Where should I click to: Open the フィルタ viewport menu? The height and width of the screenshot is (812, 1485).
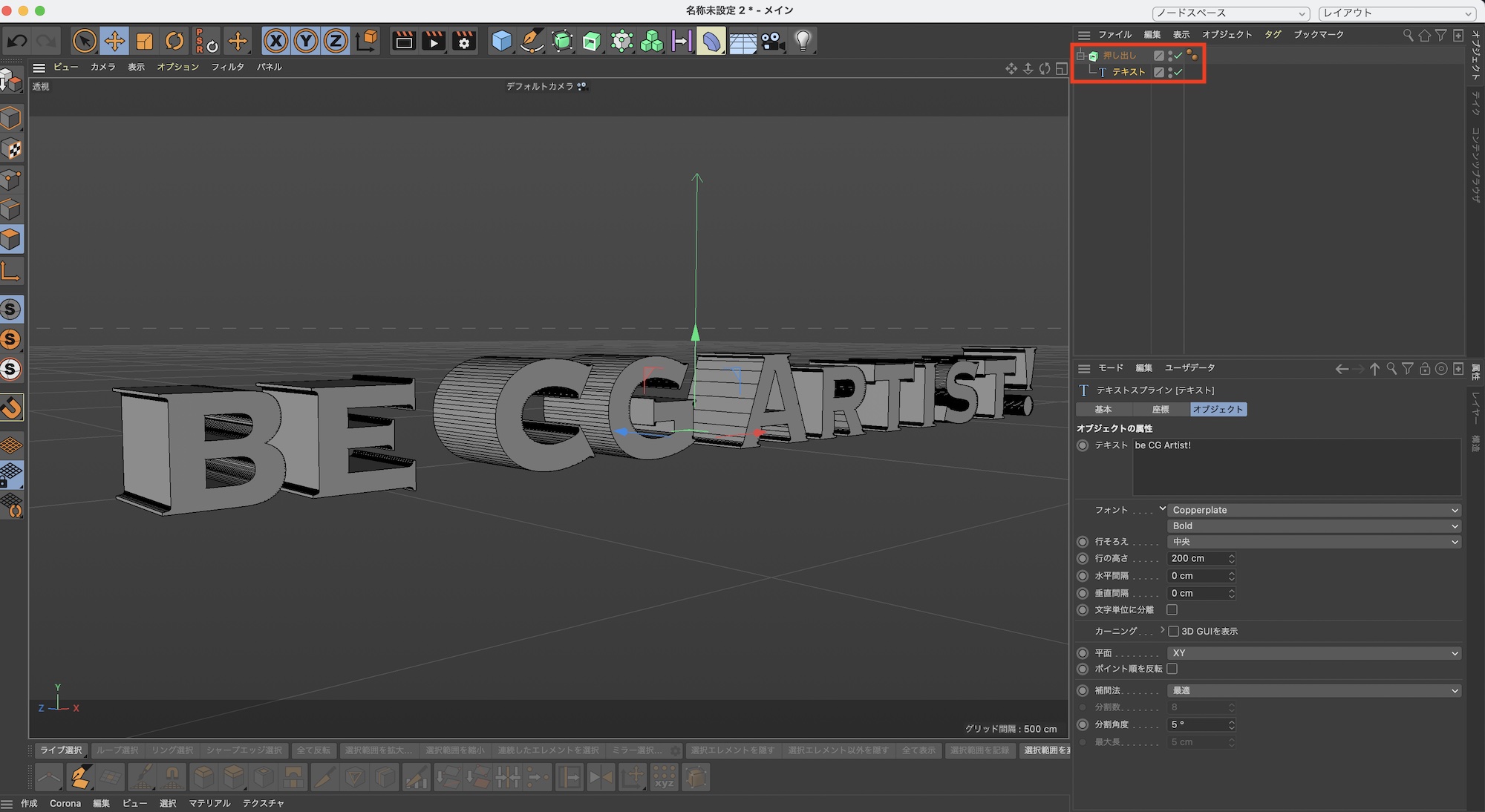pyautogui.click(x=227, y=67)
